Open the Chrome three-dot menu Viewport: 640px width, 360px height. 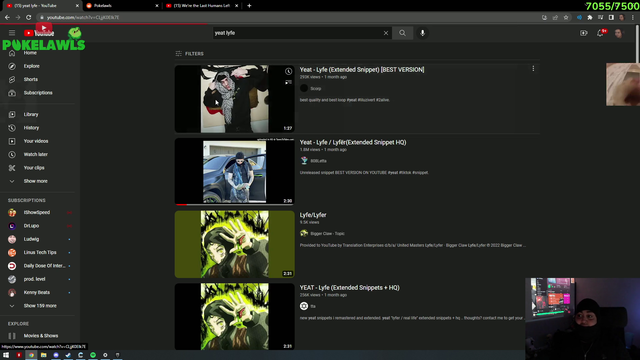tap(633, 18)
